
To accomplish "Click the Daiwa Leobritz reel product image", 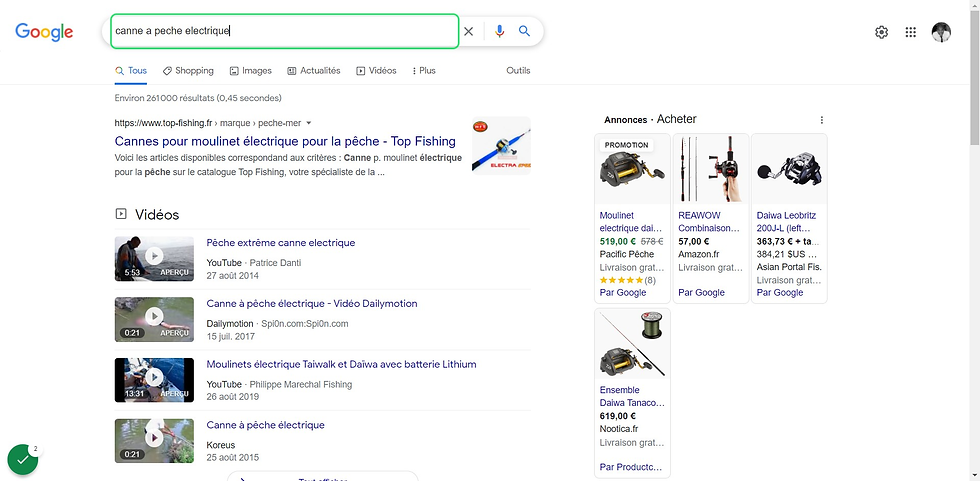I will pyautogui.click(x=789, y=169).
